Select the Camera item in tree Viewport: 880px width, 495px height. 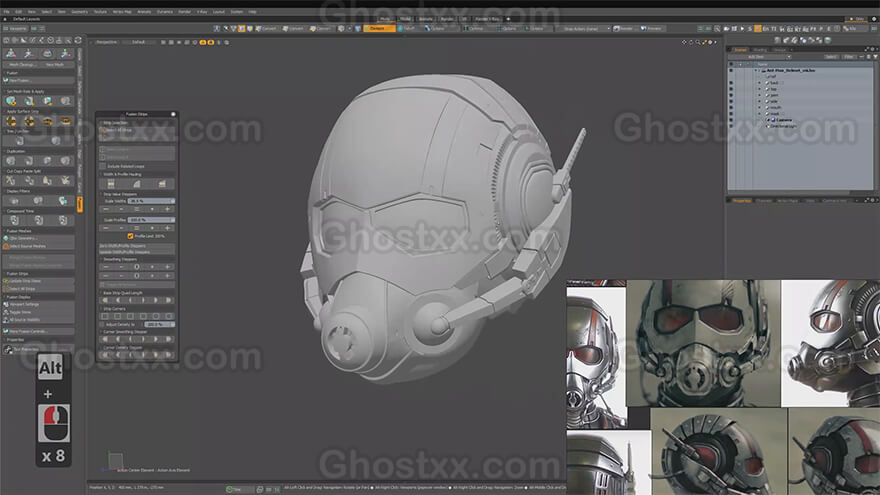tap(784, 120)
